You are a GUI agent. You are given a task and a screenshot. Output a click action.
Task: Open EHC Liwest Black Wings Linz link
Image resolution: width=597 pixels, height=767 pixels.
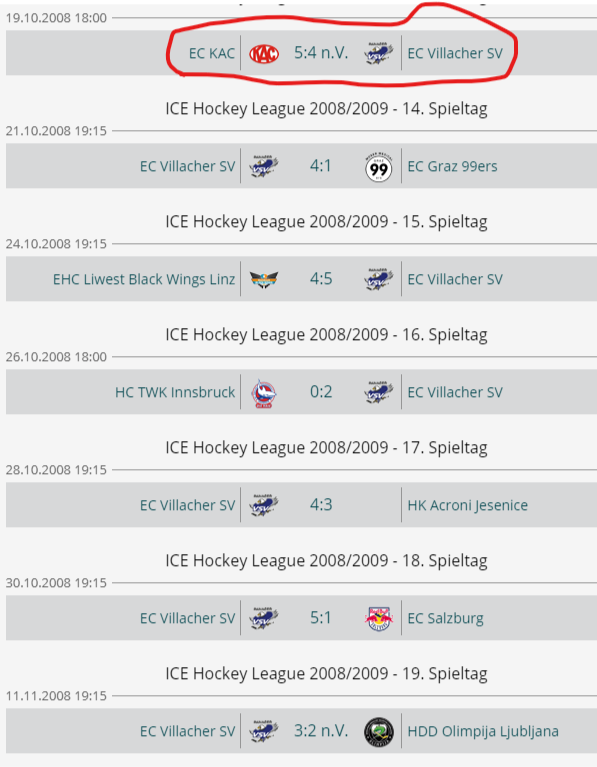tap(144, 280)
